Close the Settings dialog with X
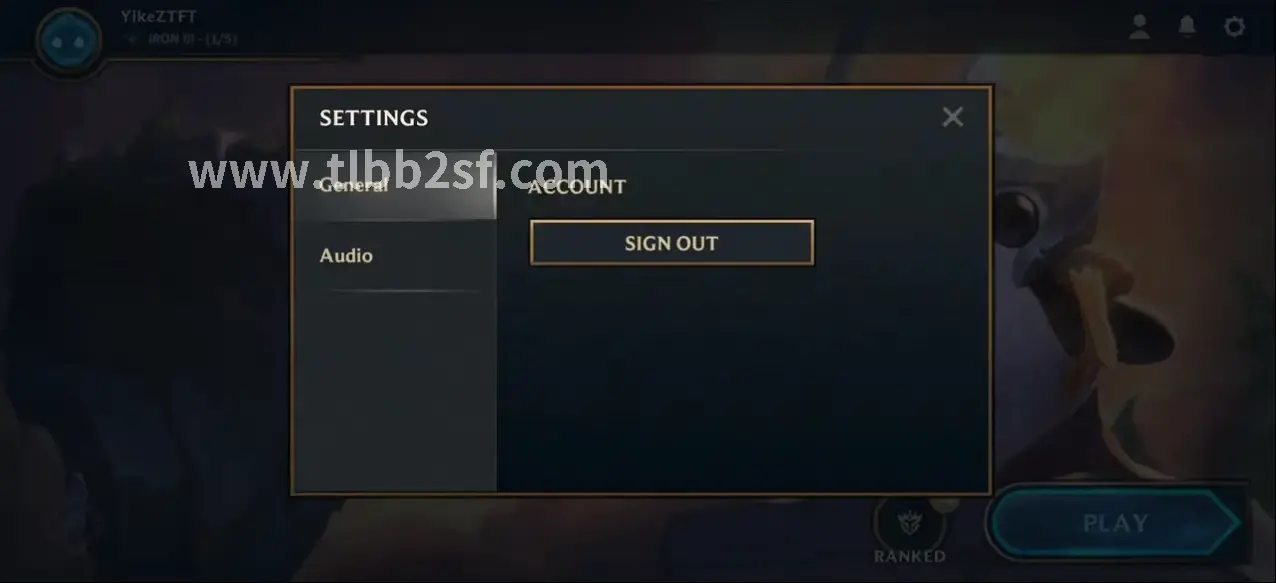 point(953,117)
